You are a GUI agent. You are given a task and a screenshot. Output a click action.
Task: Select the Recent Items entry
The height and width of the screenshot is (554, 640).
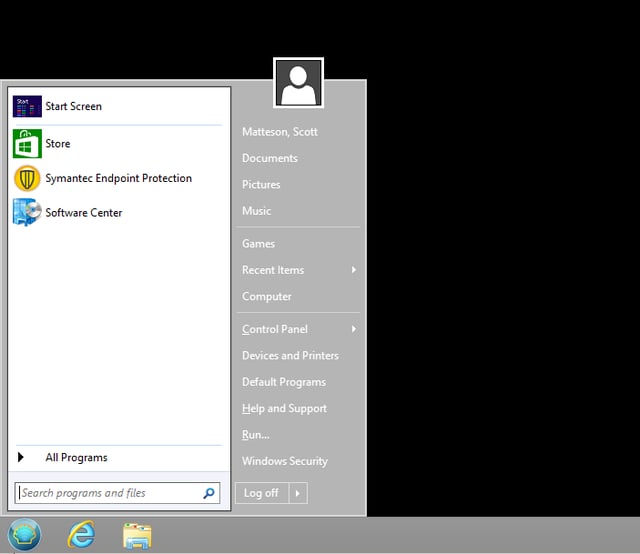click(273, 270)
